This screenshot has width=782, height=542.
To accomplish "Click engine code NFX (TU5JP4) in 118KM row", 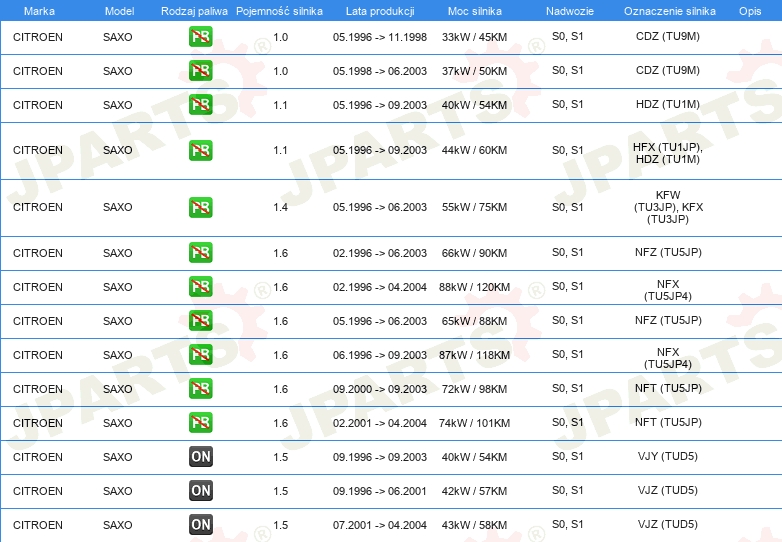I will pos(668,358).
